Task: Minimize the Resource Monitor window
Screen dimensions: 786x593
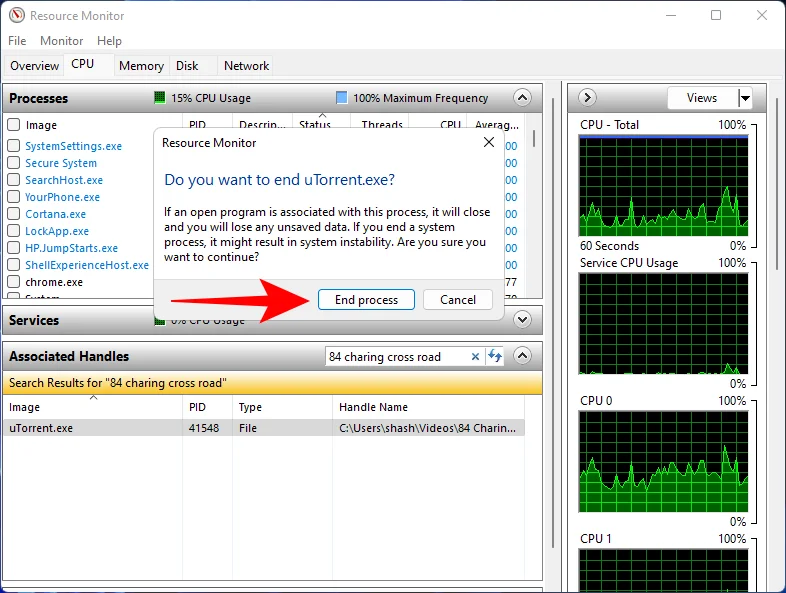Action: click(x=671, y=15)
